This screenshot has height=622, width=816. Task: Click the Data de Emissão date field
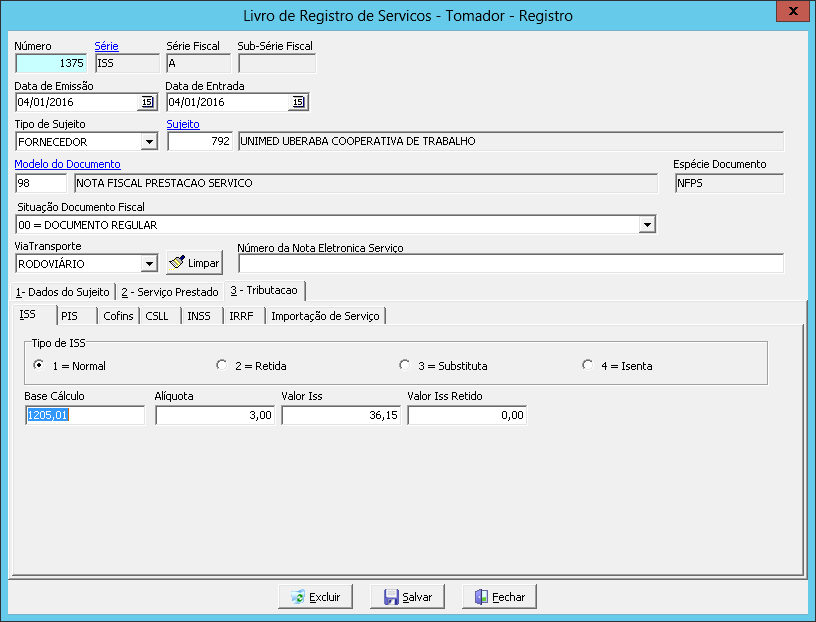pyautogui.click(x=76, y=102)
